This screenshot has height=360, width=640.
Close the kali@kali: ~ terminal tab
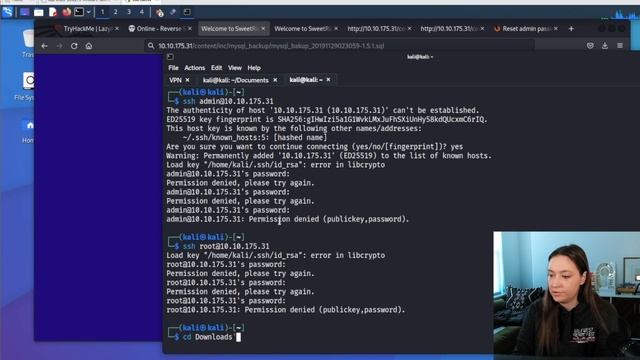click(x=328, y=80)
